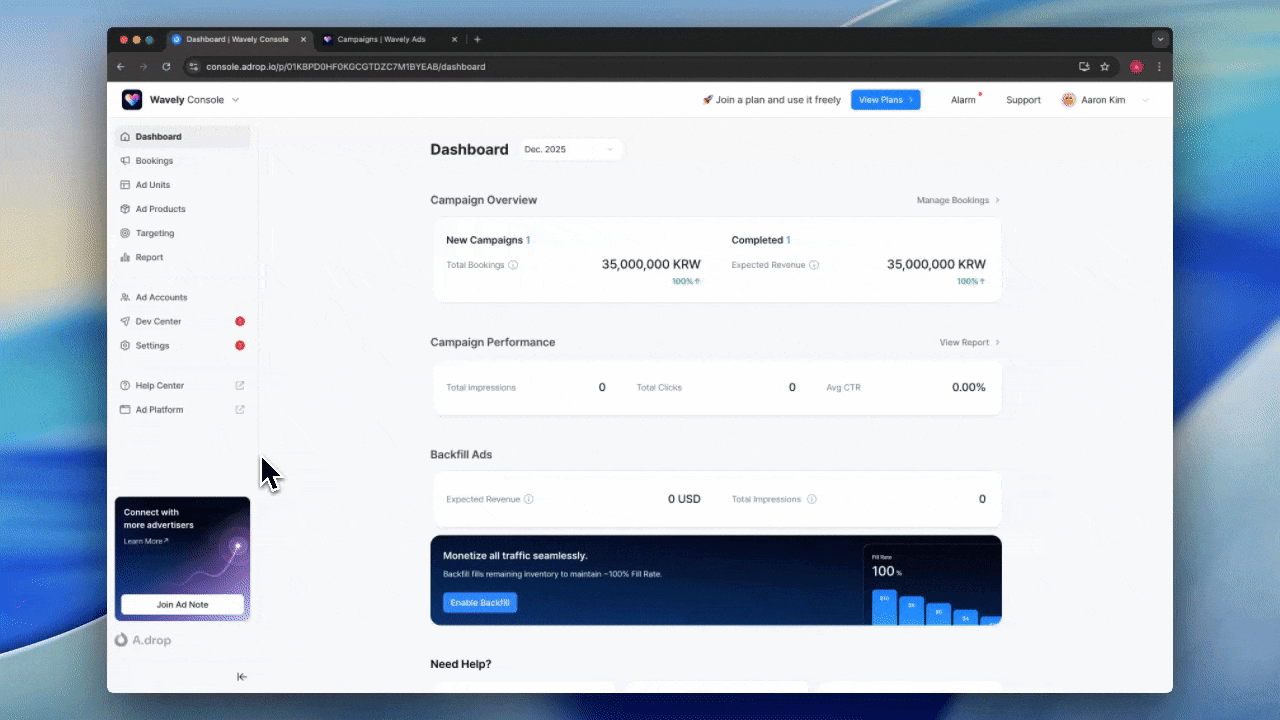
Task: Collapse the sidebar with the arrow icon
Action: tap(242, 677)
